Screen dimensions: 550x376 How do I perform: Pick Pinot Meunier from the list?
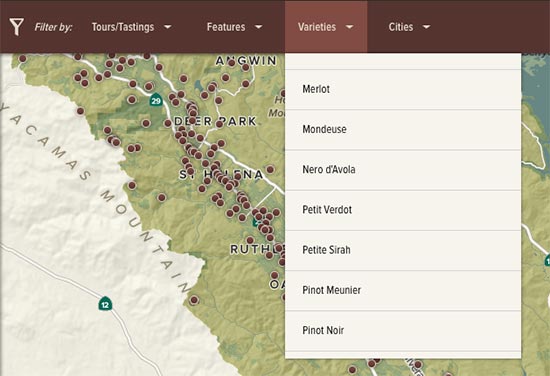pyautogui.click(x=403, y=290)
